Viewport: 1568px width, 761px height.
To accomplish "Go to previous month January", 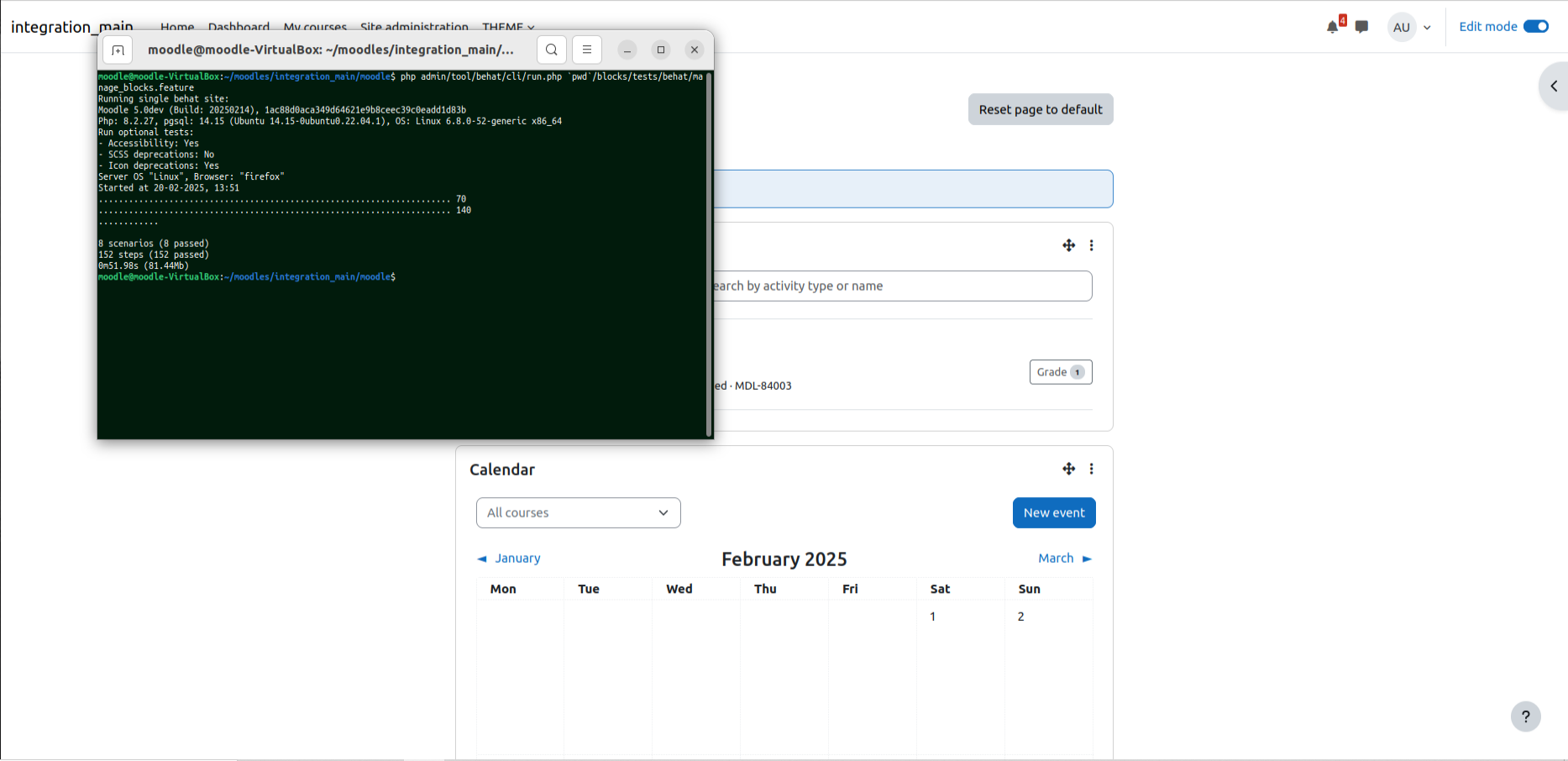I will pyautogui.click(x=509, y=559).
